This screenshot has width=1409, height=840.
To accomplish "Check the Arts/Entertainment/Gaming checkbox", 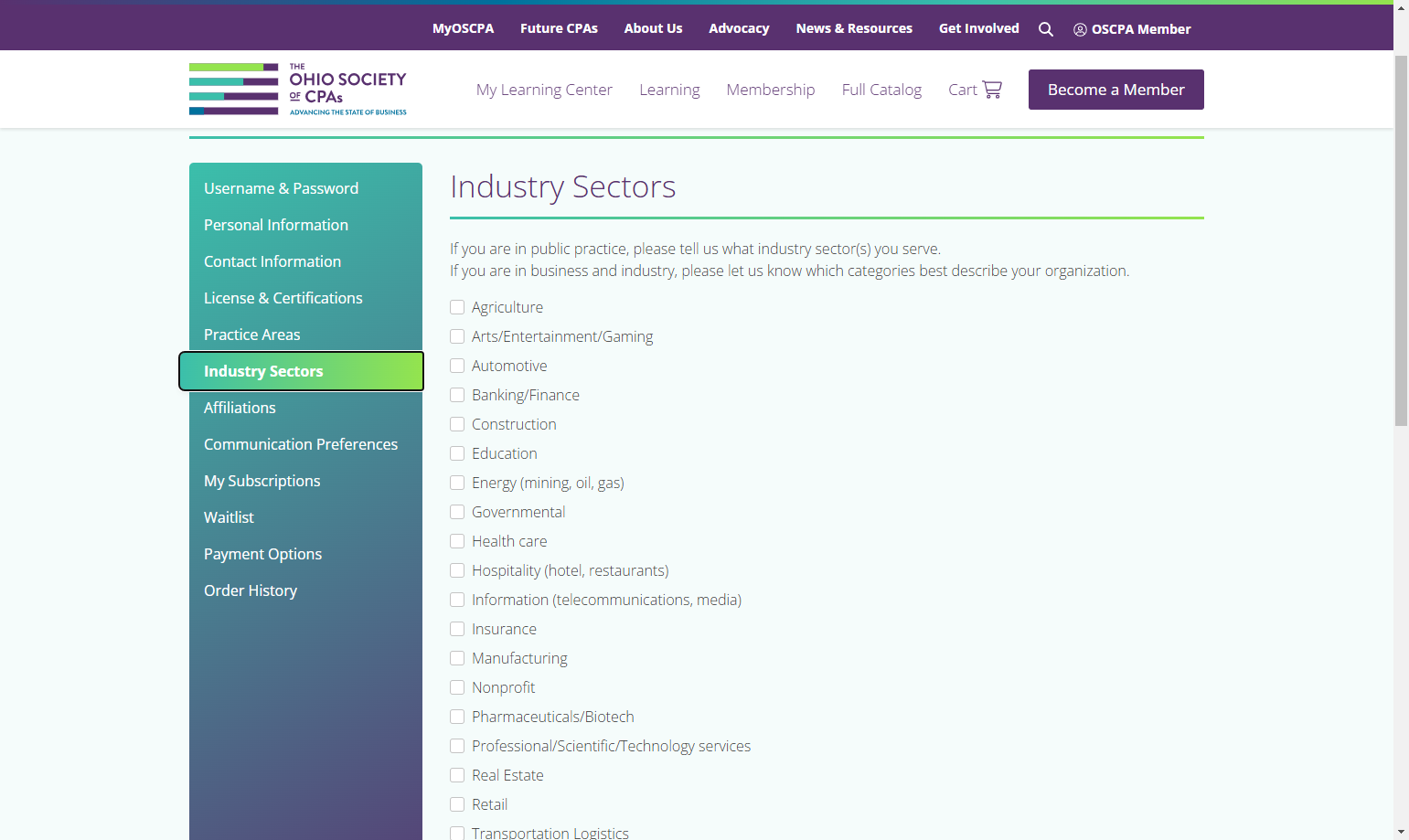I will pyautogui.click(x=457, y=336).
